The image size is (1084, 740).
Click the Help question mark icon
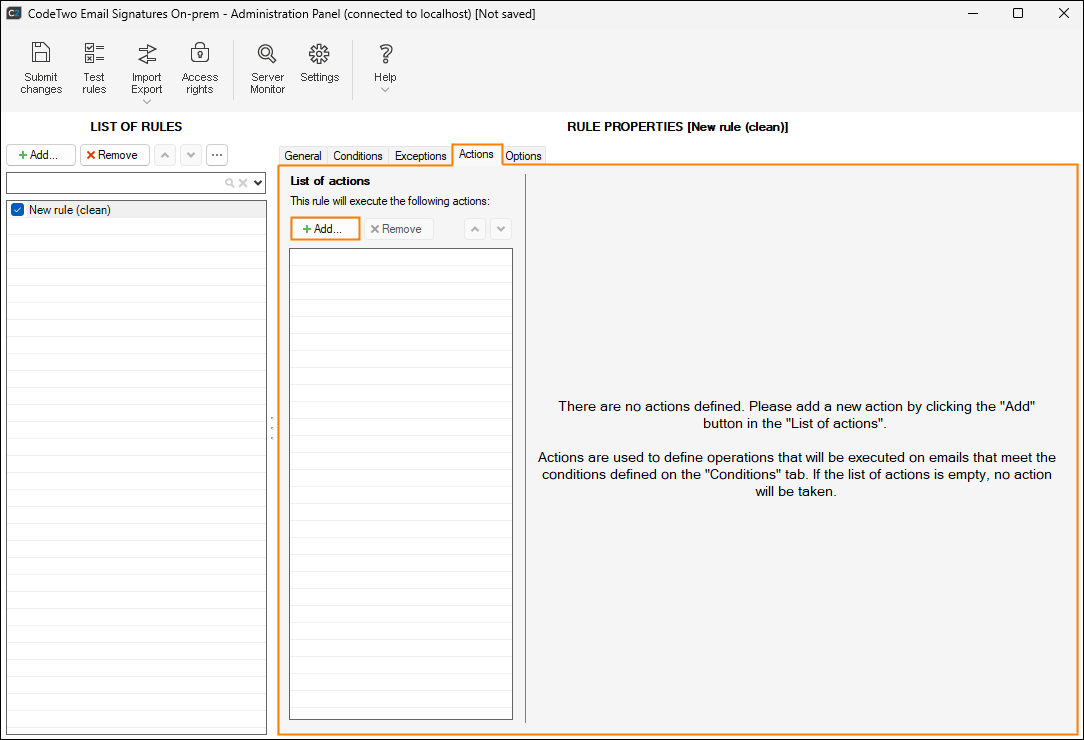pyautogui.click(x=385, y=54)
